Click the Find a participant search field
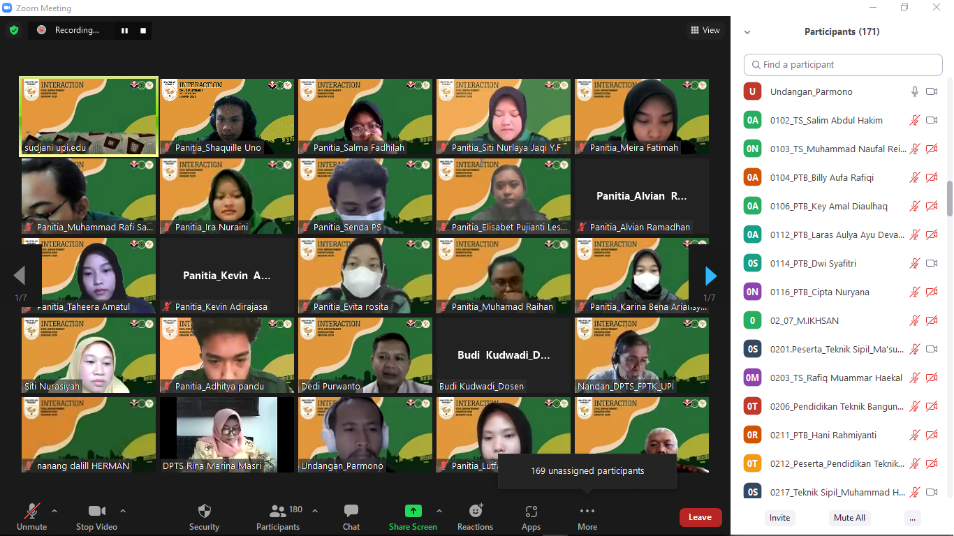 coord(843,64)
